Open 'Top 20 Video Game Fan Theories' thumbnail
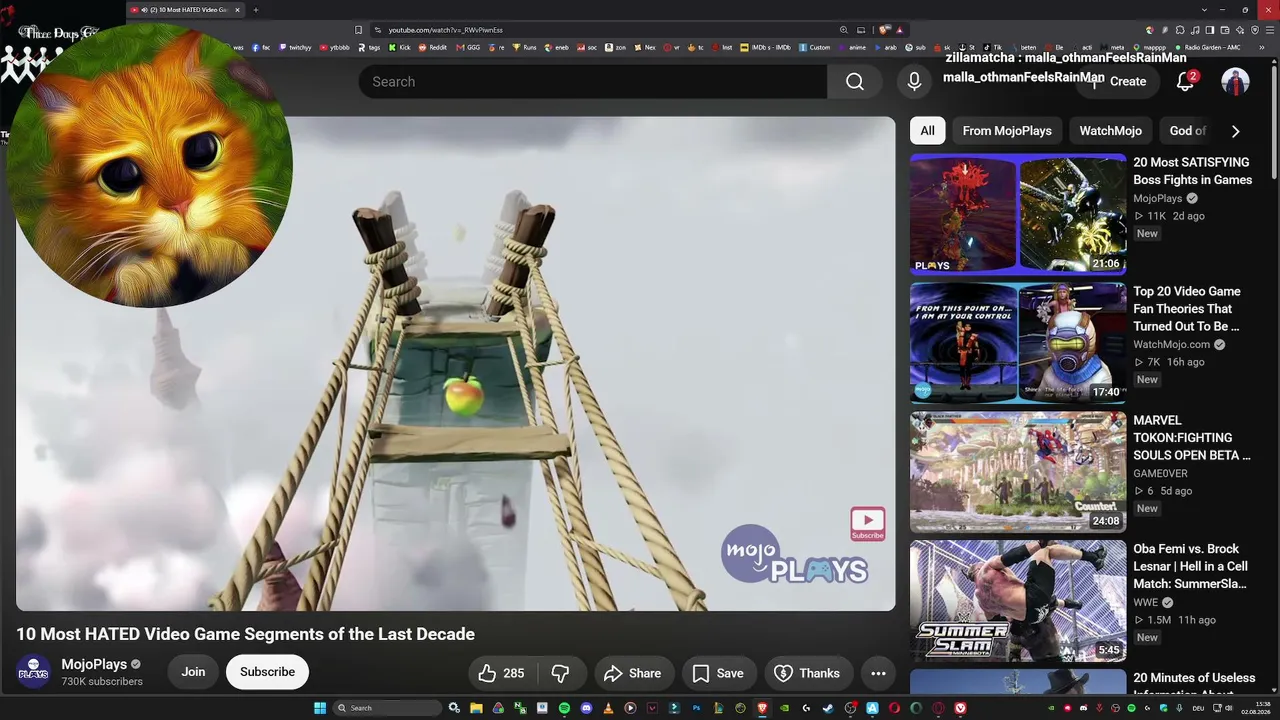The width and height of the screenshot is (1280, 720). (1018, 343)
